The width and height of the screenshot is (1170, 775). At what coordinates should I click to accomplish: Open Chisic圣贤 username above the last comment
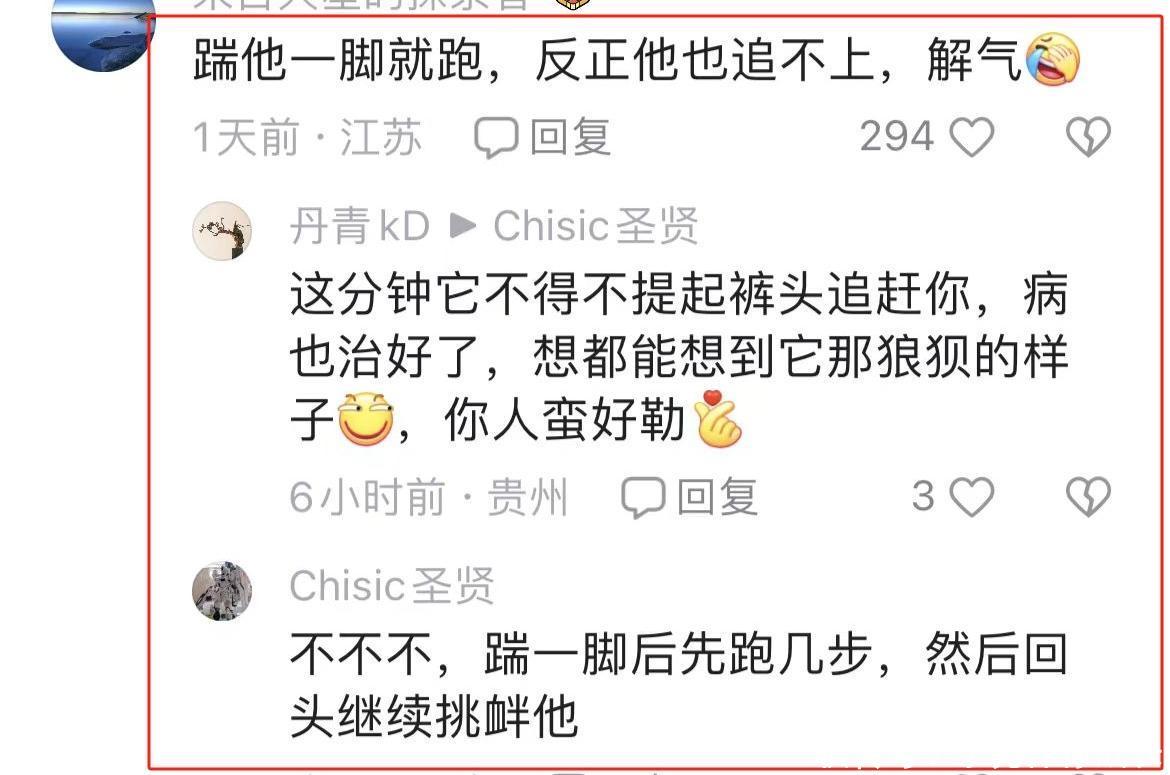(x=392, y=586)
